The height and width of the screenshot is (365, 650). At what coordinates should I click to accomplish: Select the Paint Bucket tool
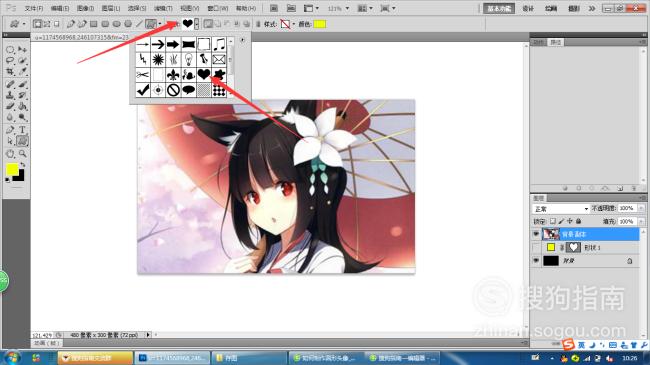[x=22, y=107]
